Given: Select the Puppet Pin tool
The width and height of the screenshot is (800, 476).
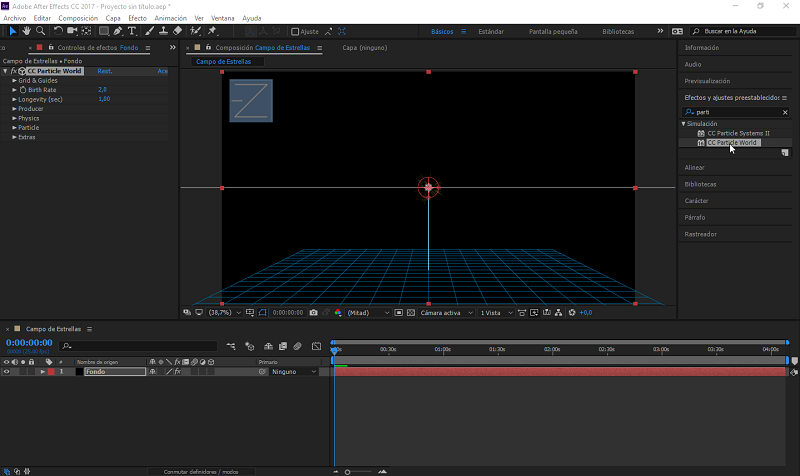Looking at the screenshot, I should click(x=212, y=31).
